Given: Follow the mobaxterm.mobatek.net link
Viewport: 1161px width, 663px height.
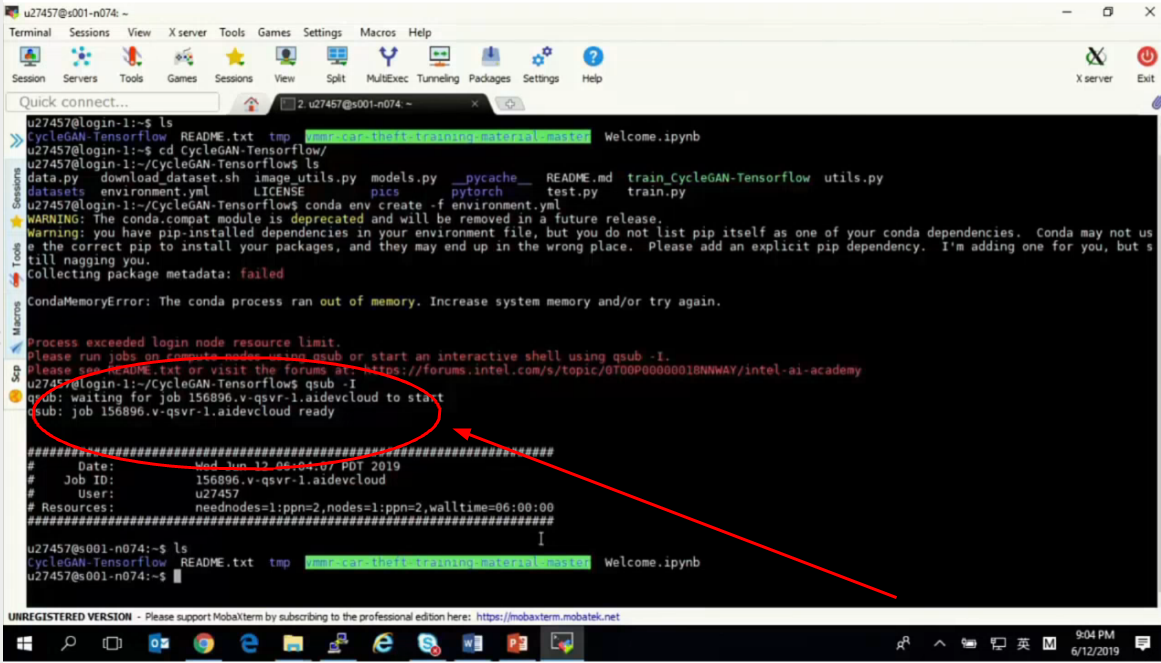Looking at the screenshot, I should click(548, 616).
